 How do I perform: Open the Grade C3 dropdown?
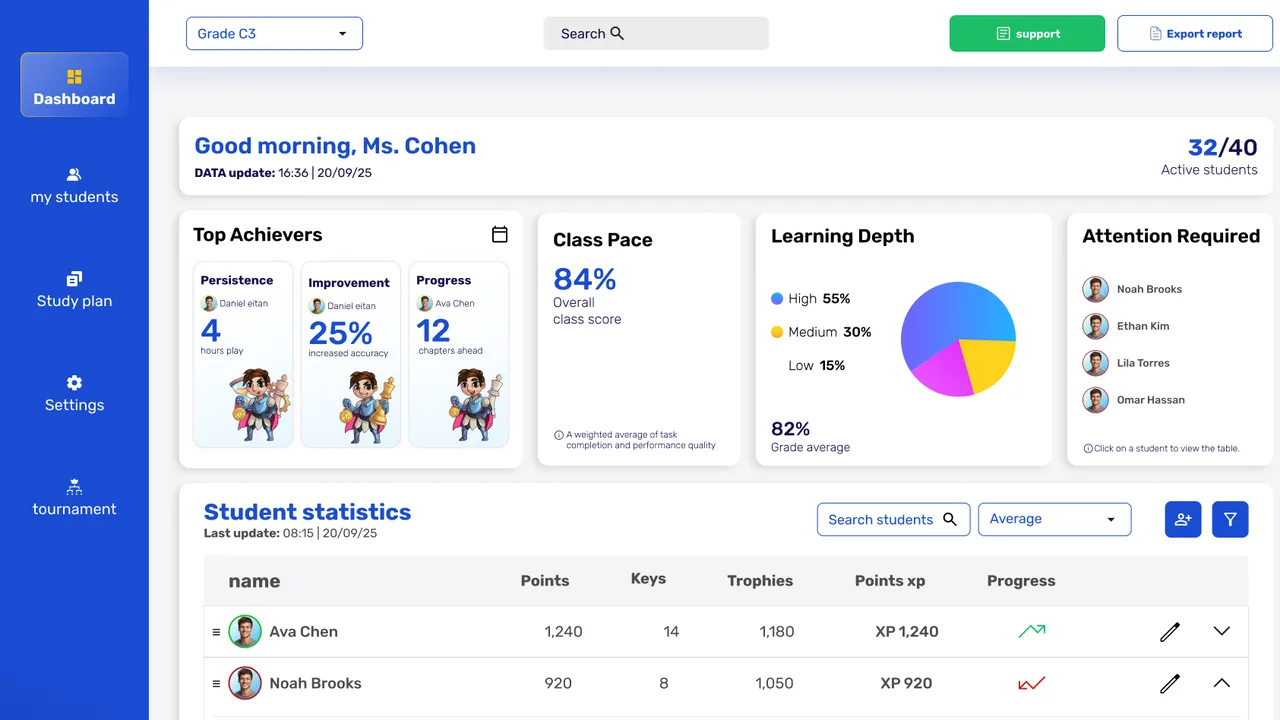click(274, 33)
